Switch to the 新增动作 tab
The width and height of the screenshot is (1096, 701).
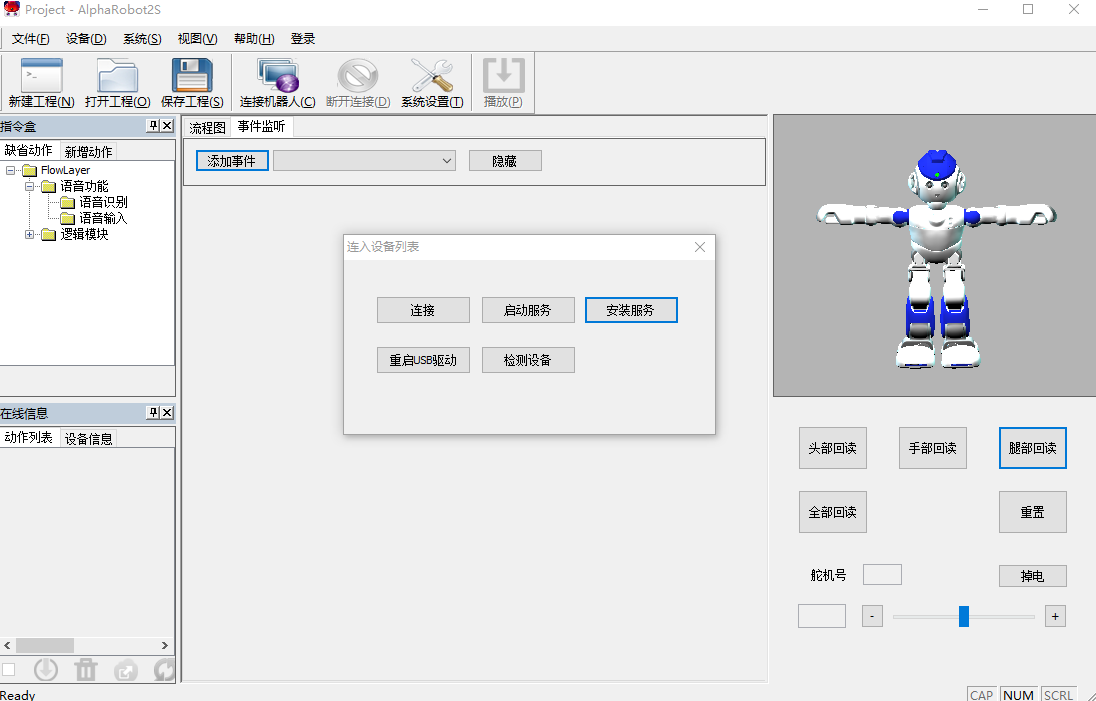(x=88, y=152)
